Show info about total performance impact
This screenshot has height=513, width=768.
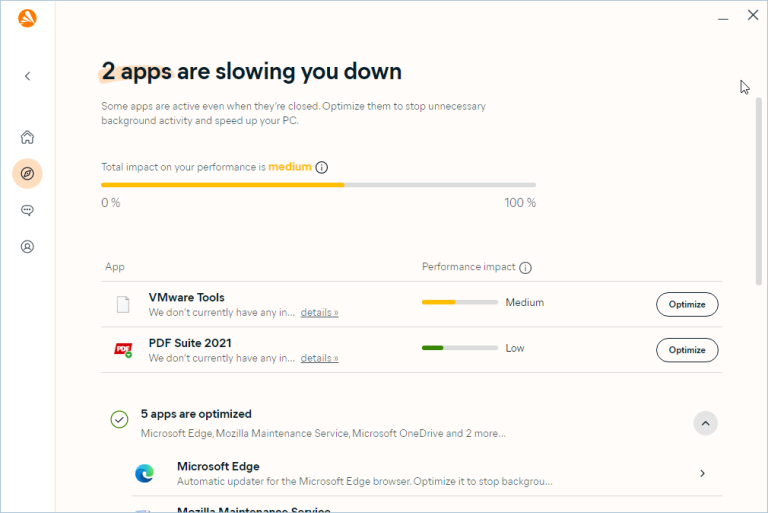coord(322,168)
